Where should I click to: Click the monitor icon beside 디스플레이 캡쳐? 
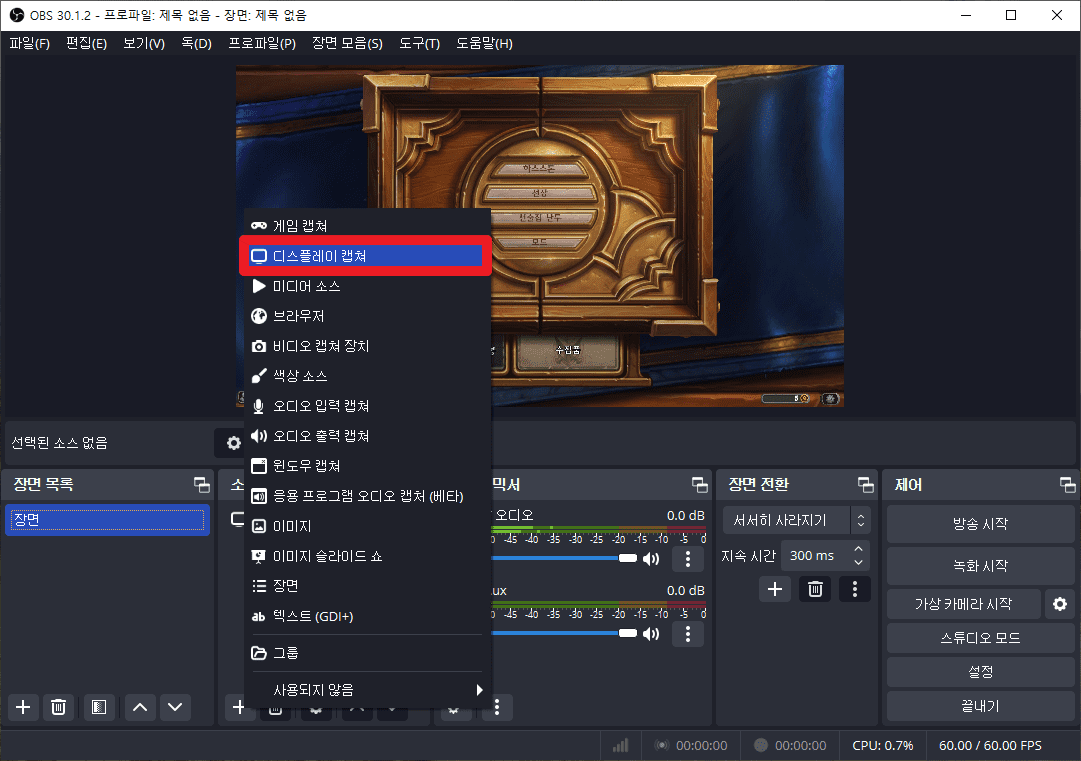[259, 256]
